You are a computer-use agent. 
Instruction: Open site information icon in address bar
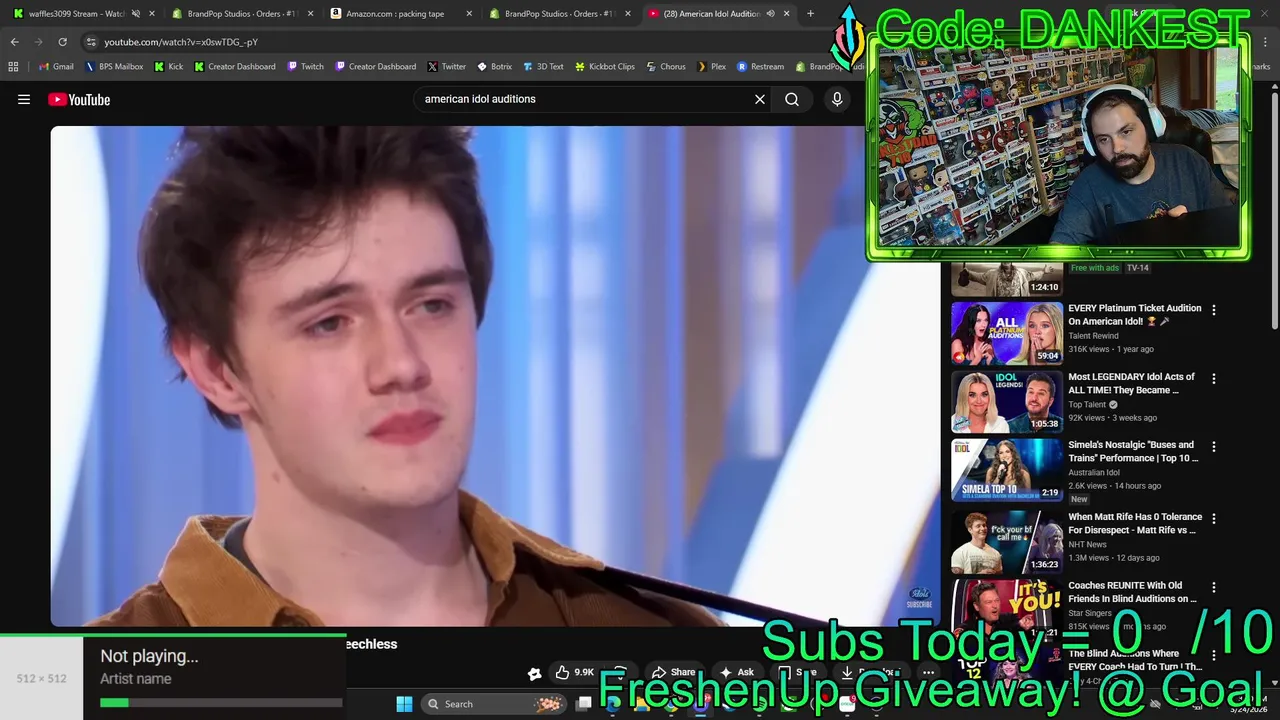(91, 42)
